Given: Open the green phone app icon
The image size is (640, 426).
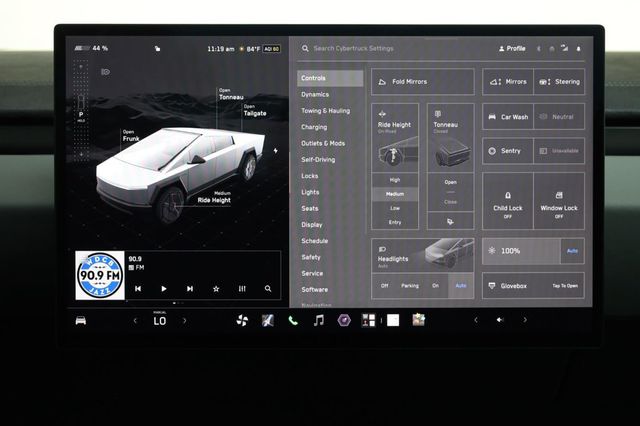Looking at the screenshot, I should click(293, 321).
